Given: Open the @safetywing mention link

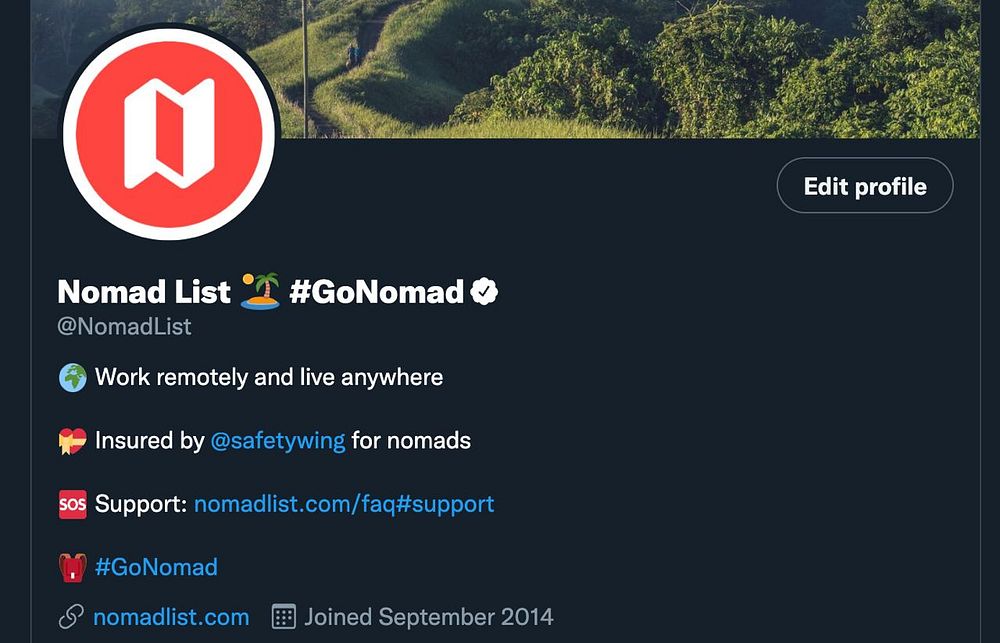Looking at the screenshot, I should coord(278,441).
